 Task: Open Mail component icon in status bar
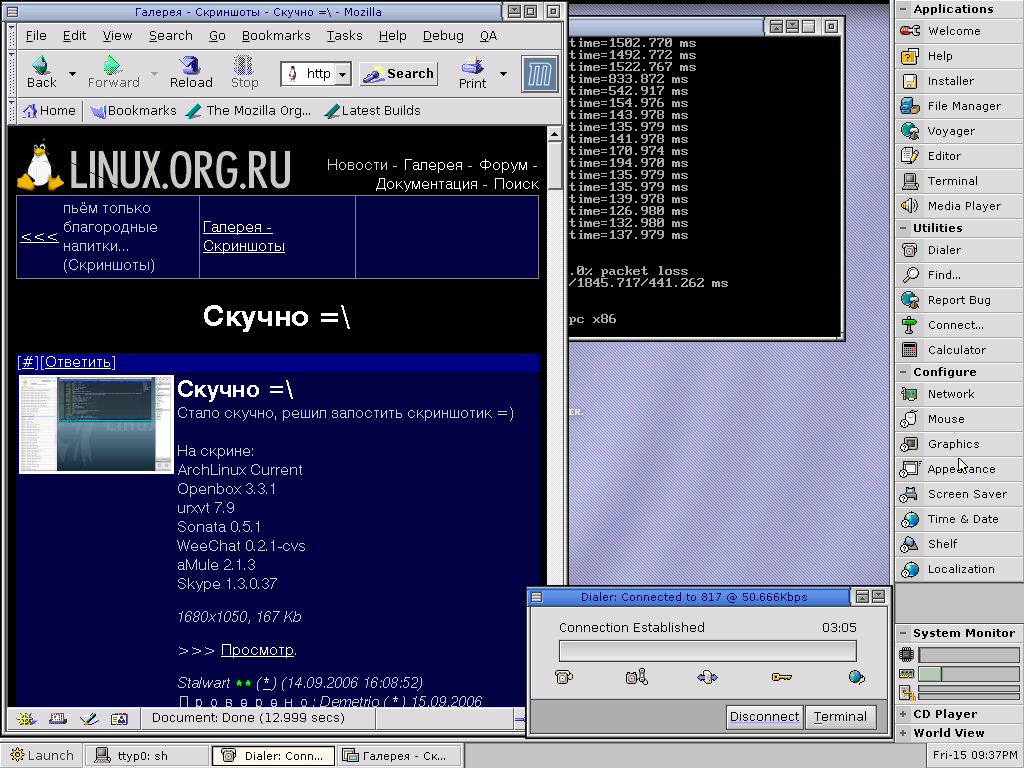pos(57,718)
